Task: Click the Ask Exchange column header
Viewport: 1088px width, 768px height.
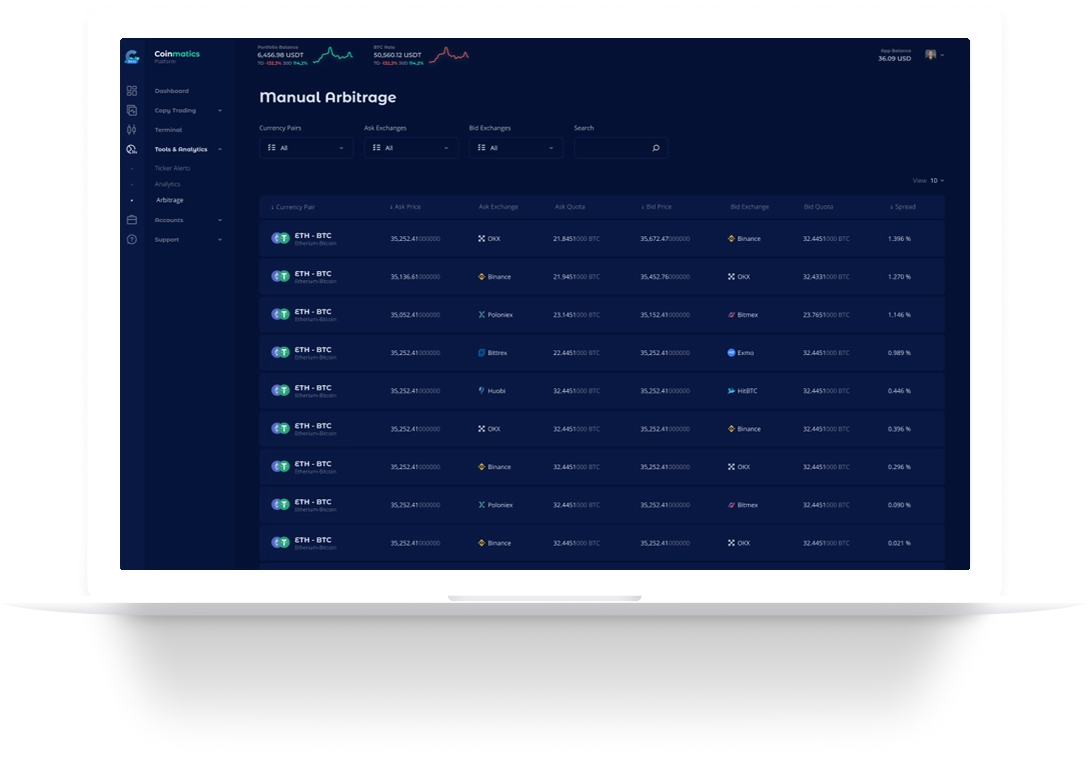Action: pyautogui.click(x=498, y=207)
